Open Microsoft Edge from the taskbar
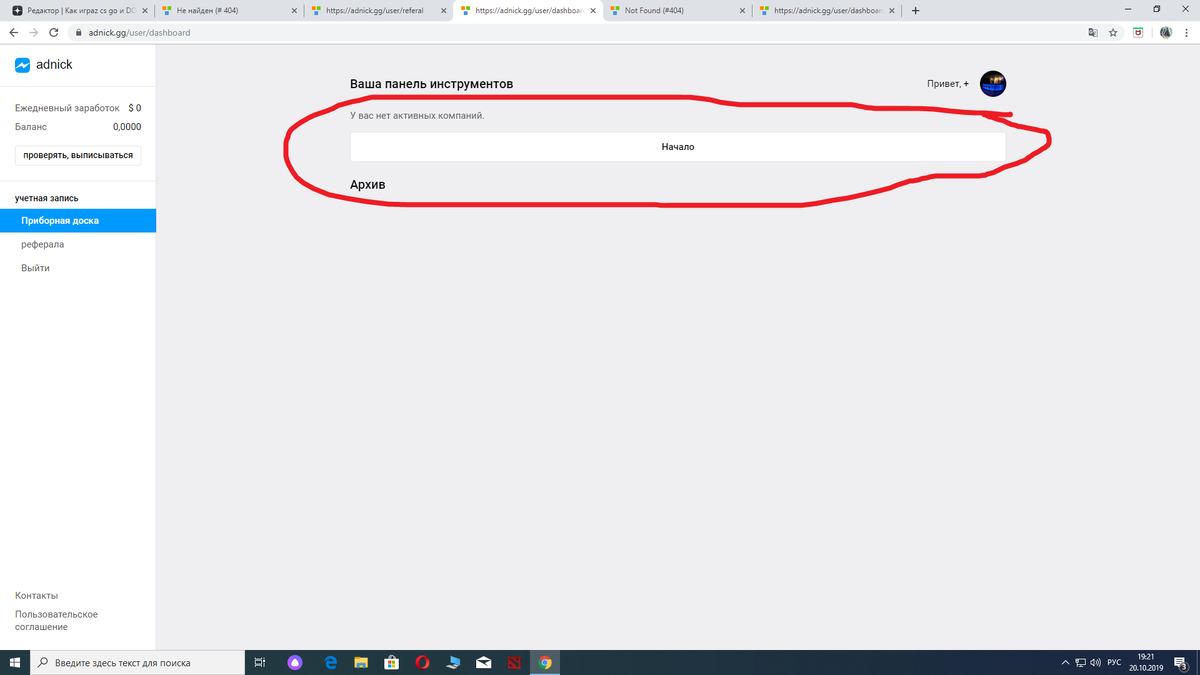The width and height of the screenshot is (1200, 675). click(331, 662)
